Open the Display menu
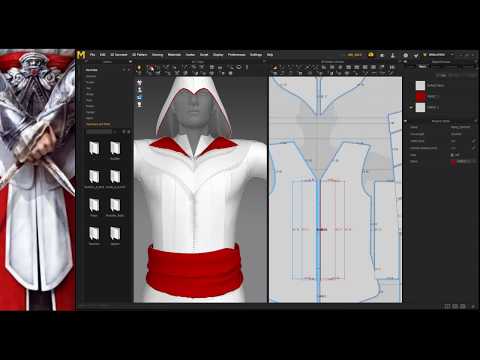This screenshot has height=360, width=480. pos(218,55)
